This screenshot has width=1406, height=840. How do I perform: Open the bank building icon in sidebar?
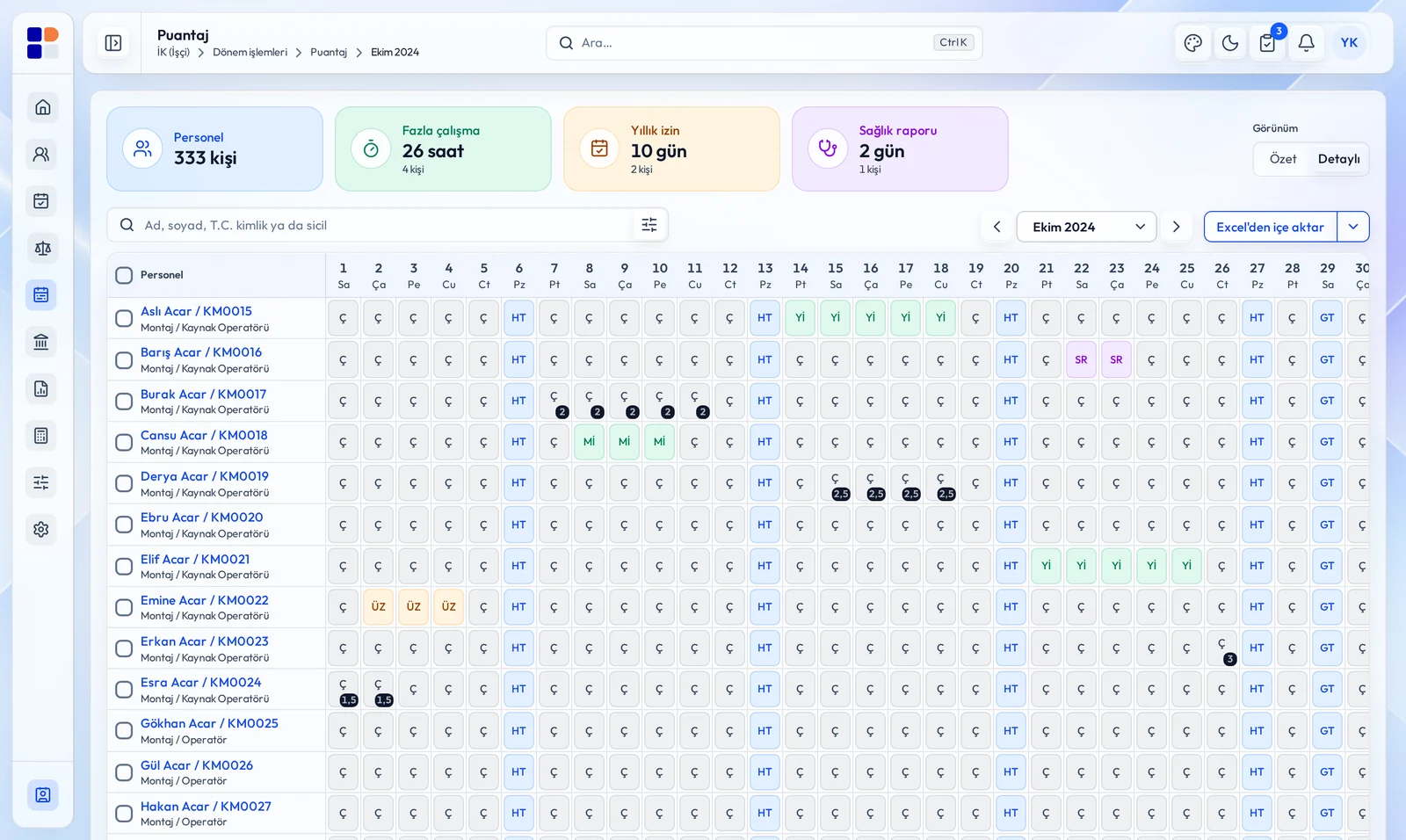(41, 342)
